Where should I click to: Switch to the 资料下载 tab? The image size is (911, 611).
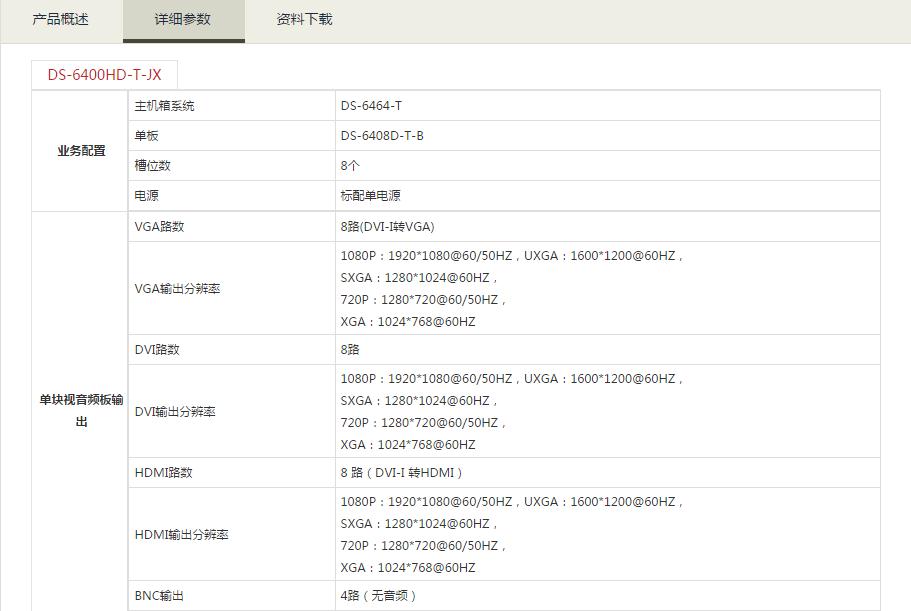304,19
